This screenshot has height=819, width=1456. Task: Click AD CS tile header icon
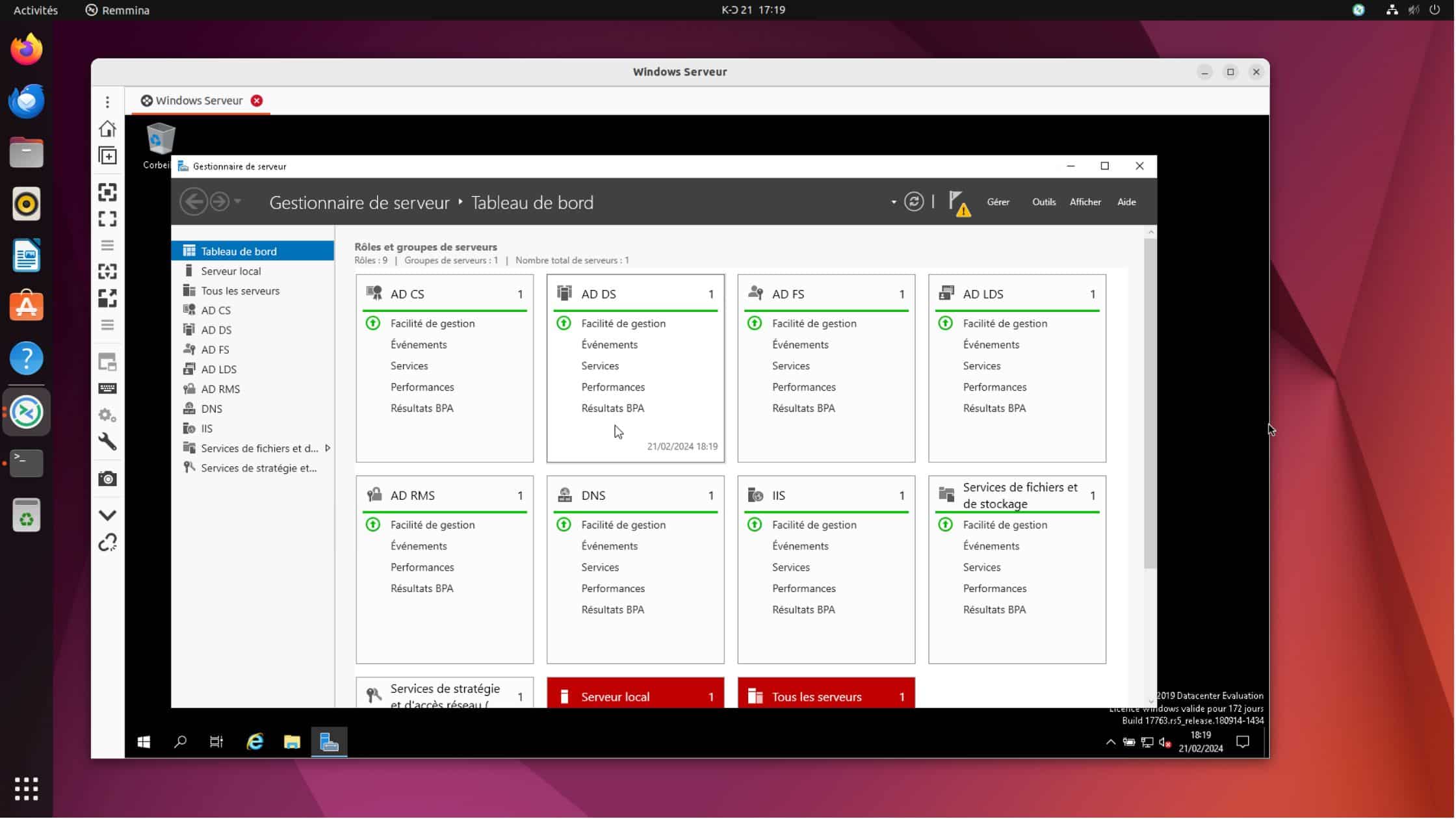(374, 293)
